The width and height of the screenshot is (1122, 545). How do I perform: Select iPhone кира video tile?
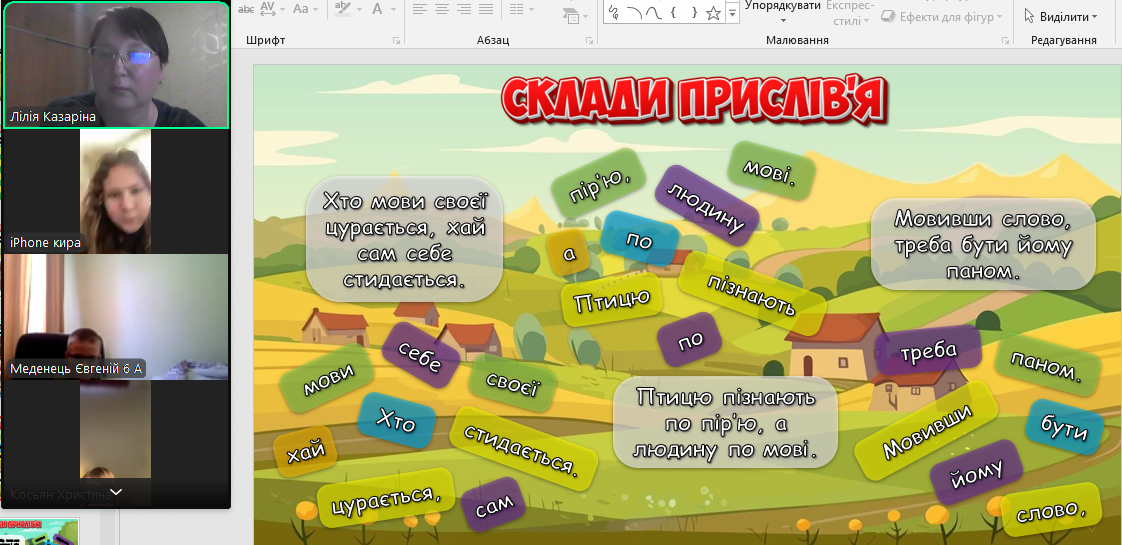click(116, 191)
